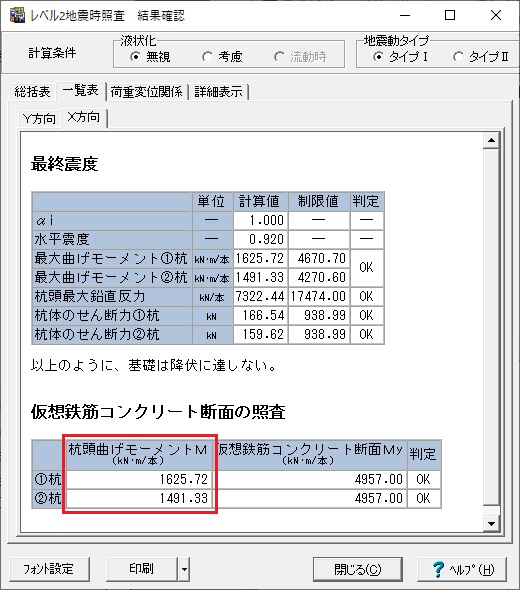Maximize the result confirmation window
520x590 pixels.
pyautogui.click(x=450, y=15)
